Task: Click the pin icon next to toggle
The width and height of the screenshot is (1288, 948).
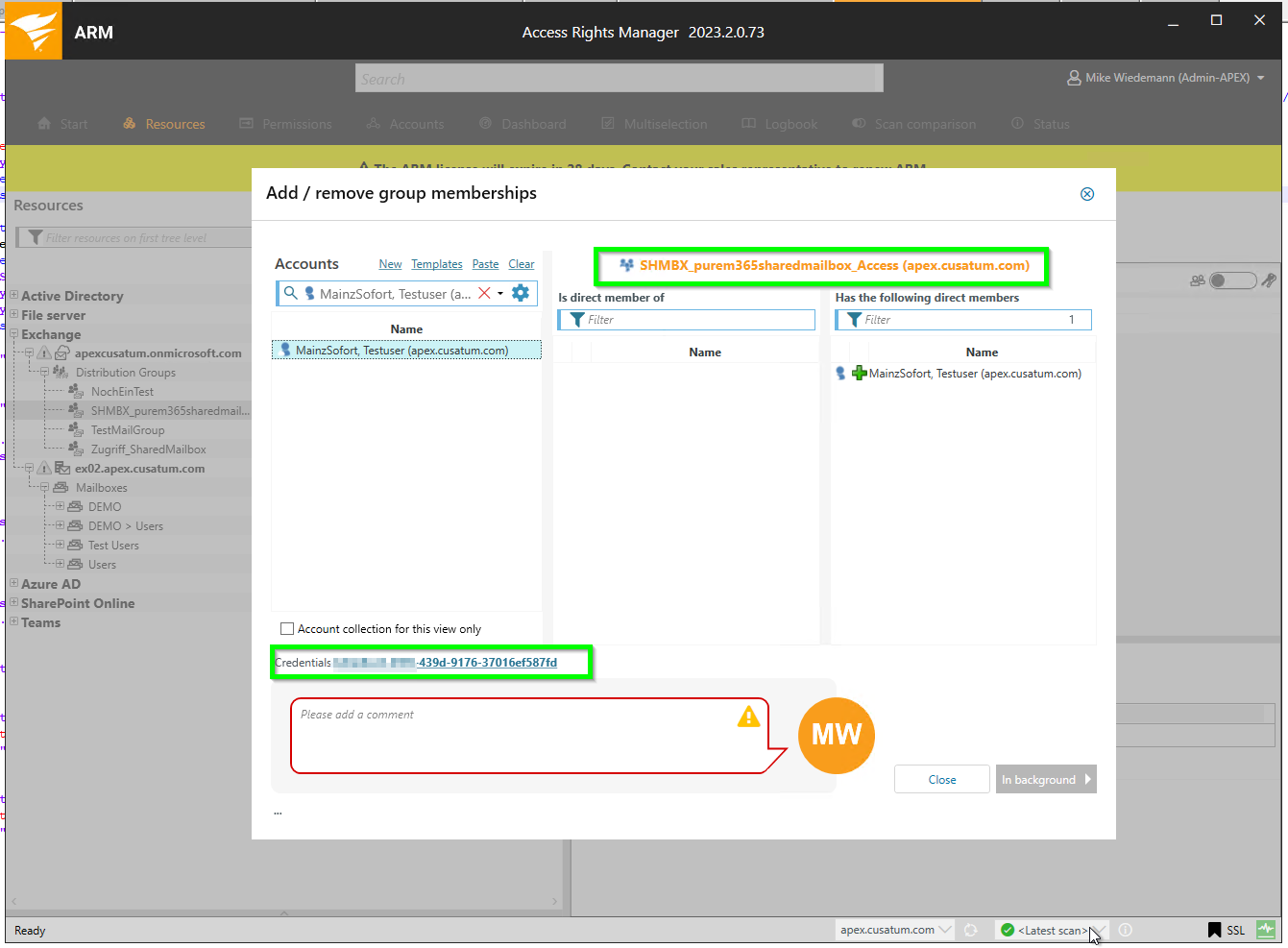Action: click(1269, 280)
